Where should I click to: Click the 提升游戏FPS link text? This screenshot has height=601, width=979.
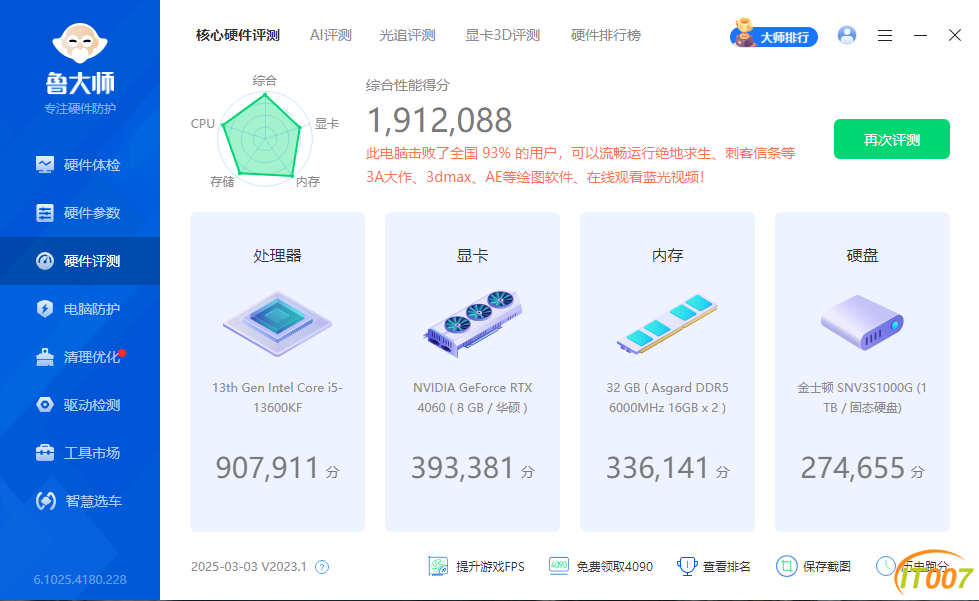click(x=490, y=567)
